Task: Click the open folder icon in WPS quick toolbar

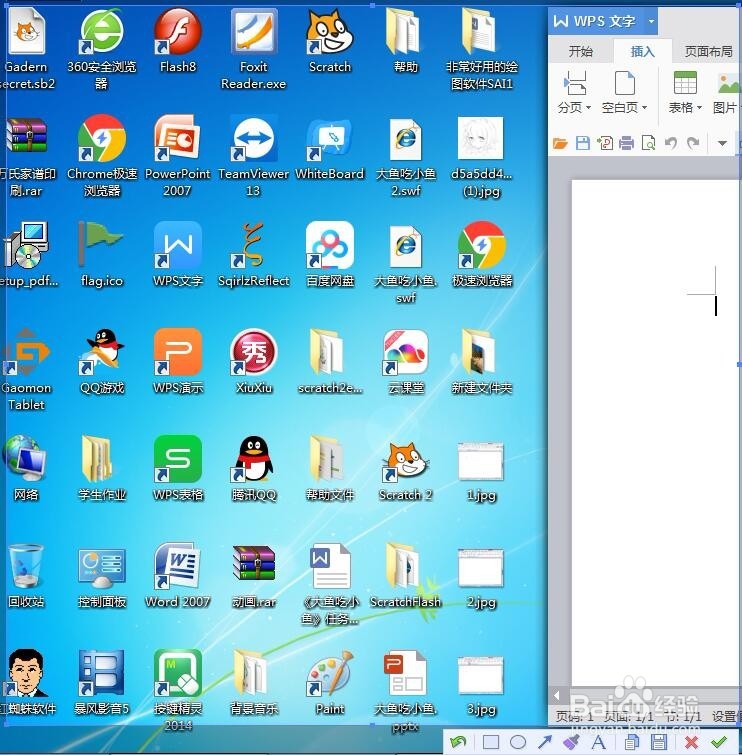Action: [x=560, y=143]
